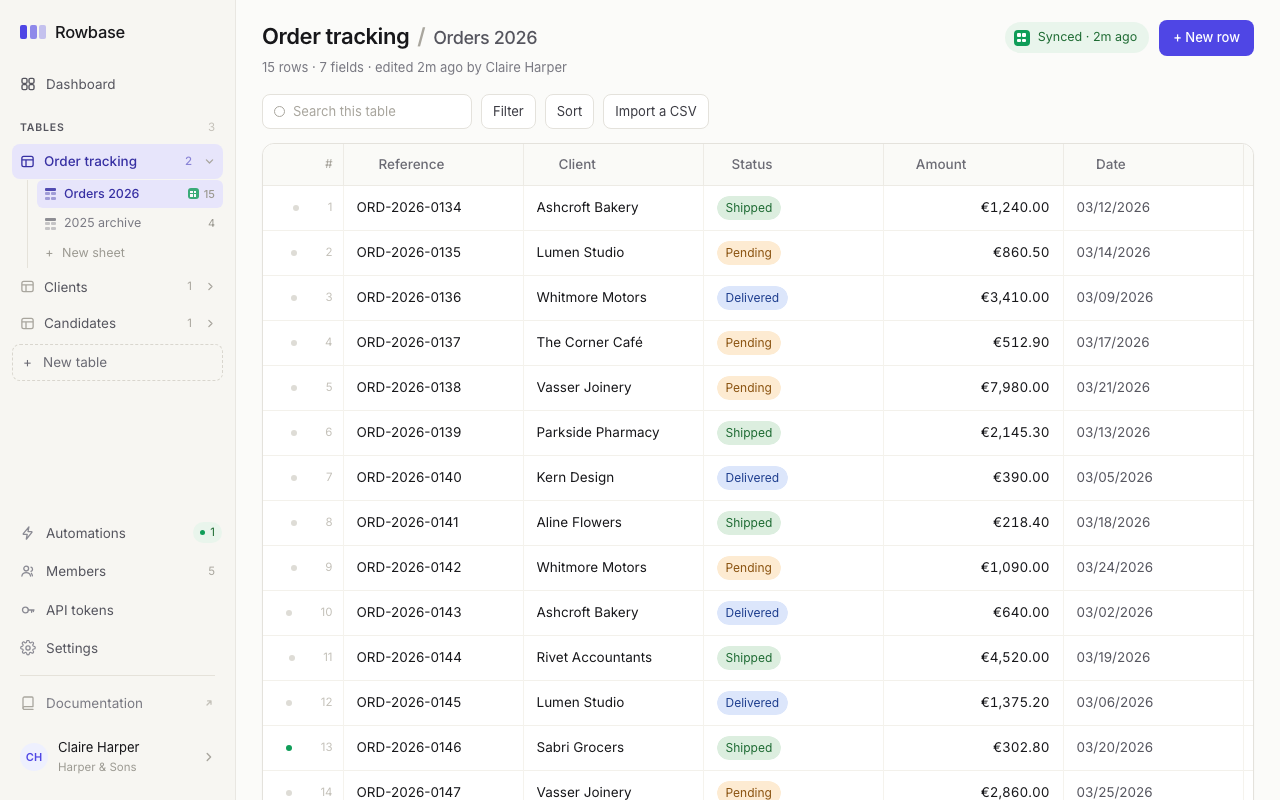The height and width of the screenshot is (800, 1280).
Task: Click the Sort button
Action: click(569, 111)
